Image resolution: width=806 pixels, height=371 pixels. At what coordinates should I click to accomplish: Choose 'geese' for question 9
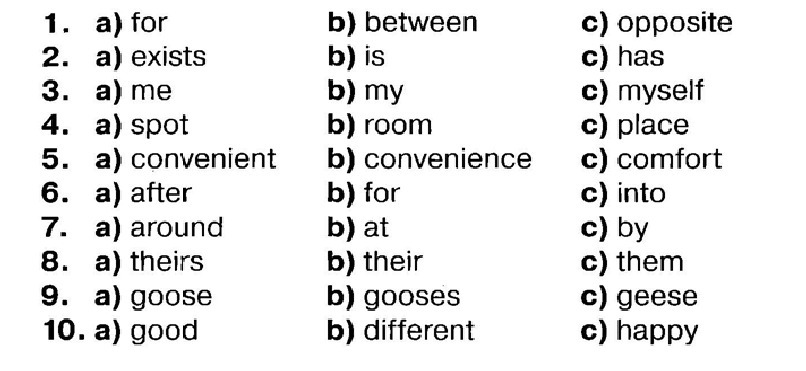[657, 298]
